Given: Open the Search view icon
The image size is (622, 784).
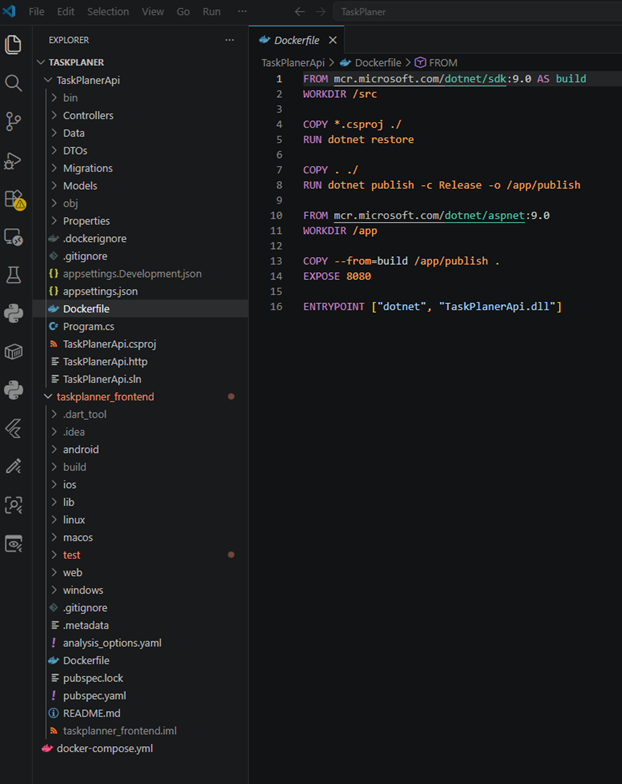Looking at the screenshot, I should tap(14, 83).
